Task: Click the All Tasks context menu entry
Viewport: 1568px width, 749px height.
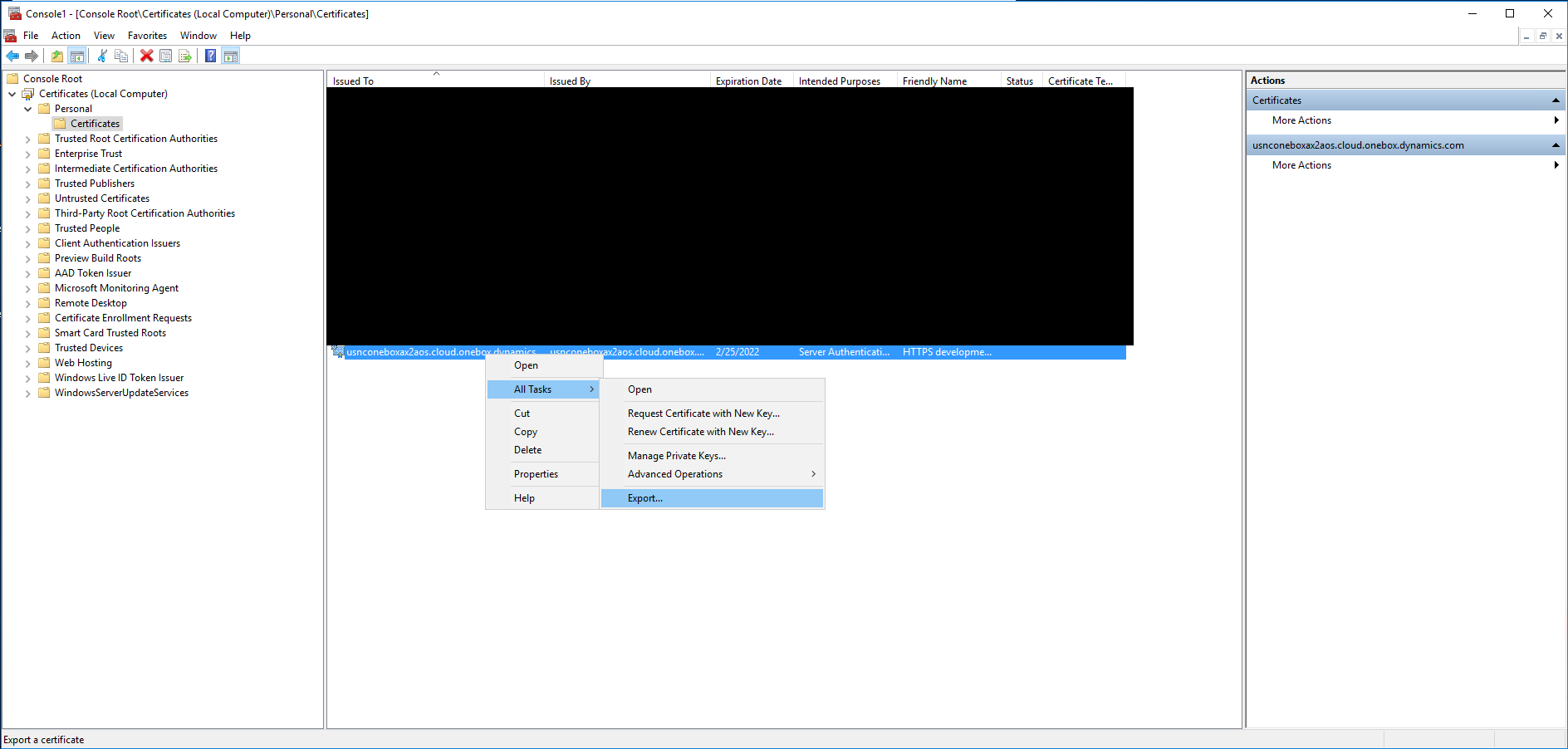Action: point(543,389)
